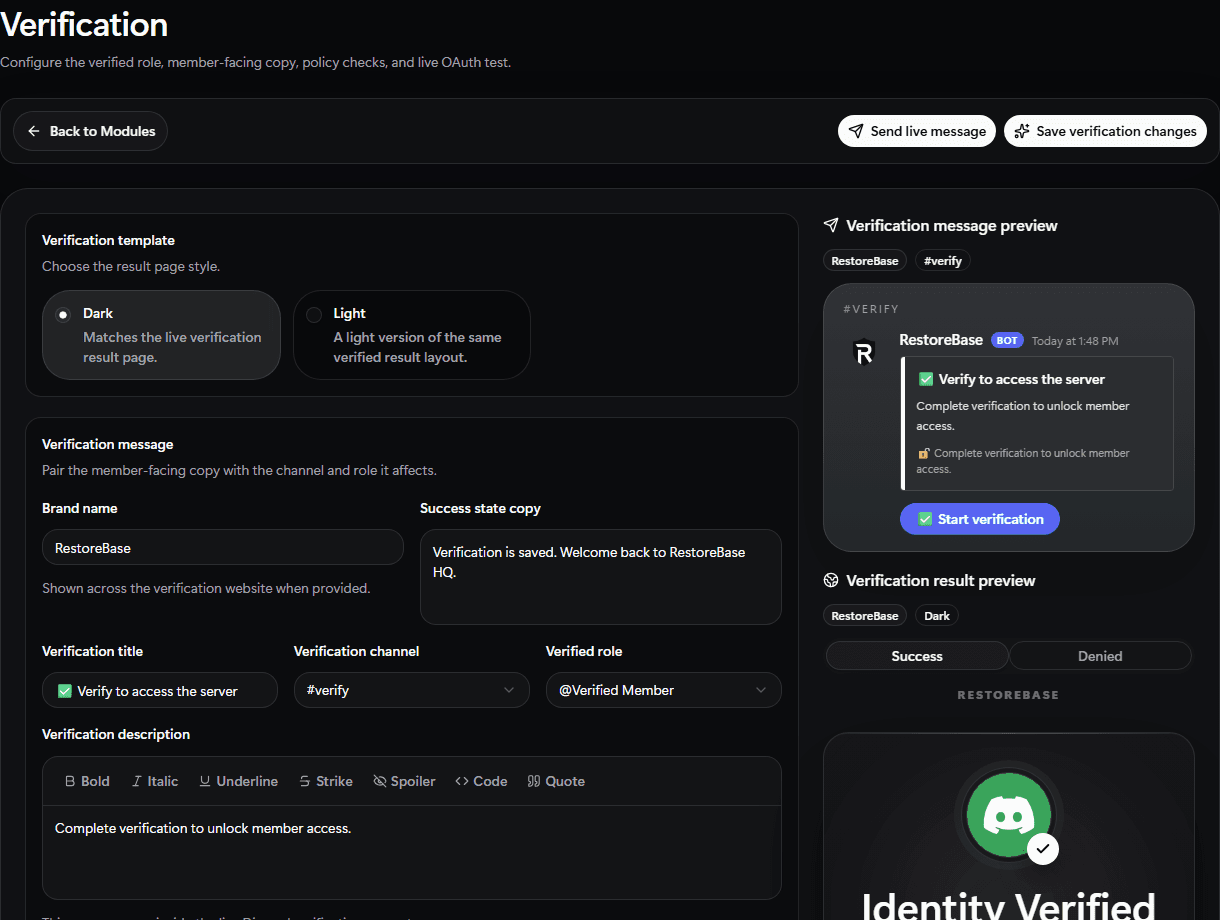Screen dimensions: 1220x920
Task: Click the Quote marks icon
Action: tap(534, 781)
